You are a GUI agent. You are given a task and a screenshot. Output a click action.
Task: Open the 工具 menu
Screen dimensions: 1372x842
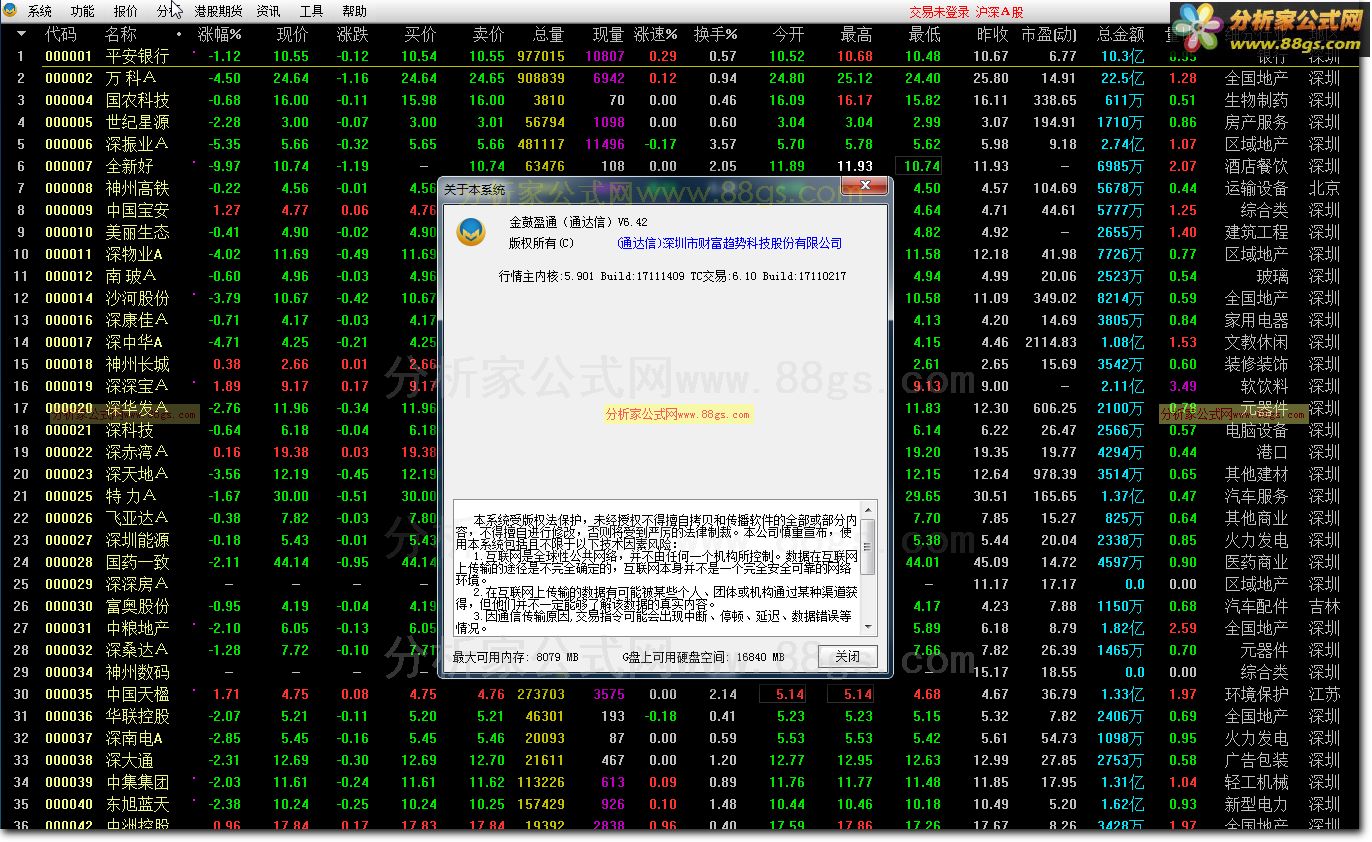click(x=311, y=12)
